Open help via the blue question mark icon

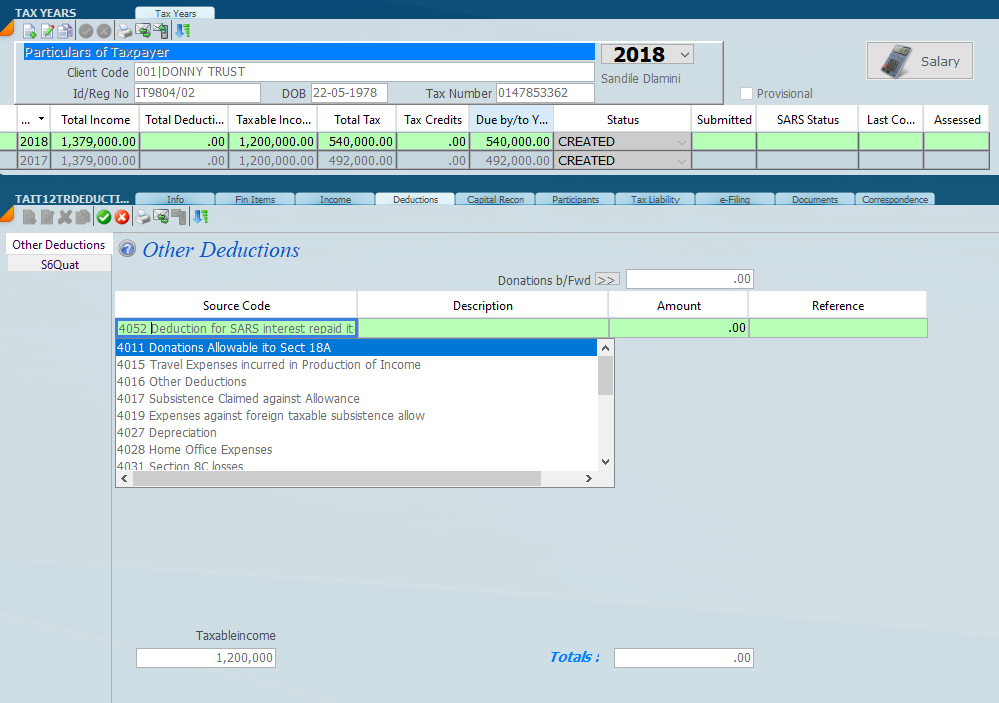(x=127, y=249)
